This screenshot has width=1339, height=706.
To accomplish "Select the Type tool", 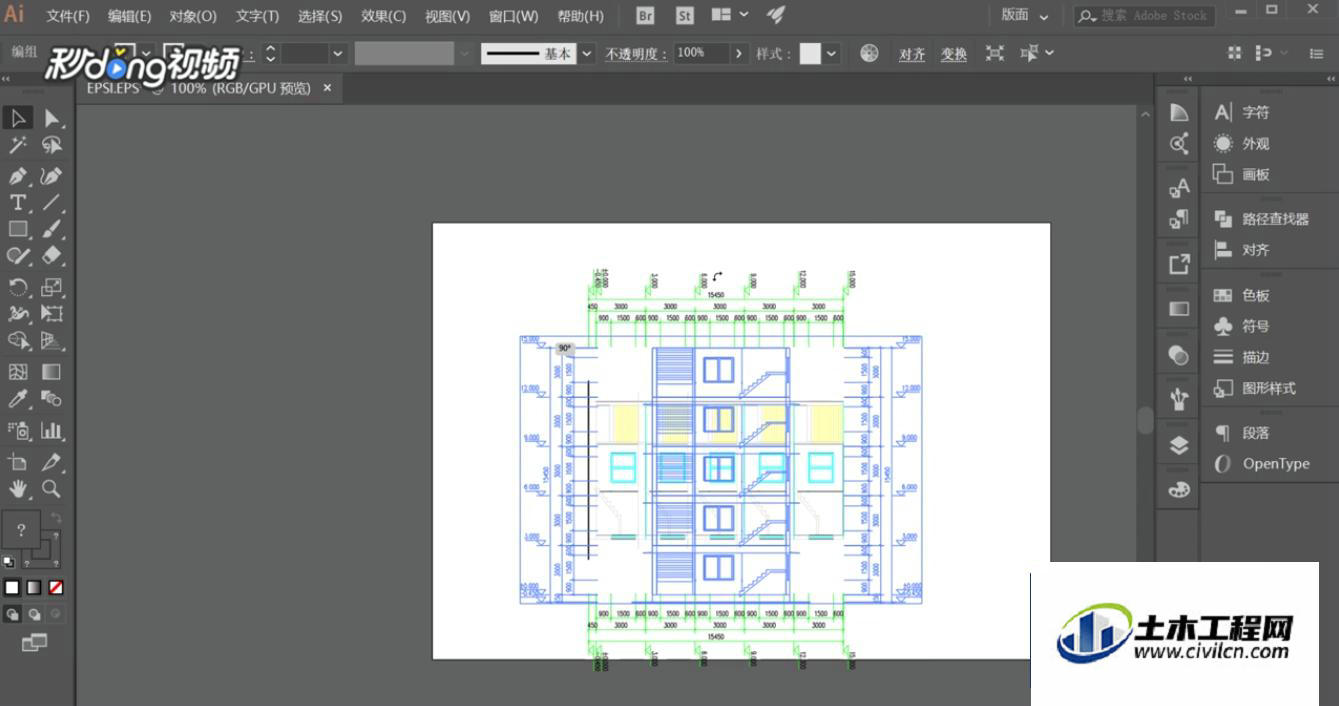I will point(18,202).
